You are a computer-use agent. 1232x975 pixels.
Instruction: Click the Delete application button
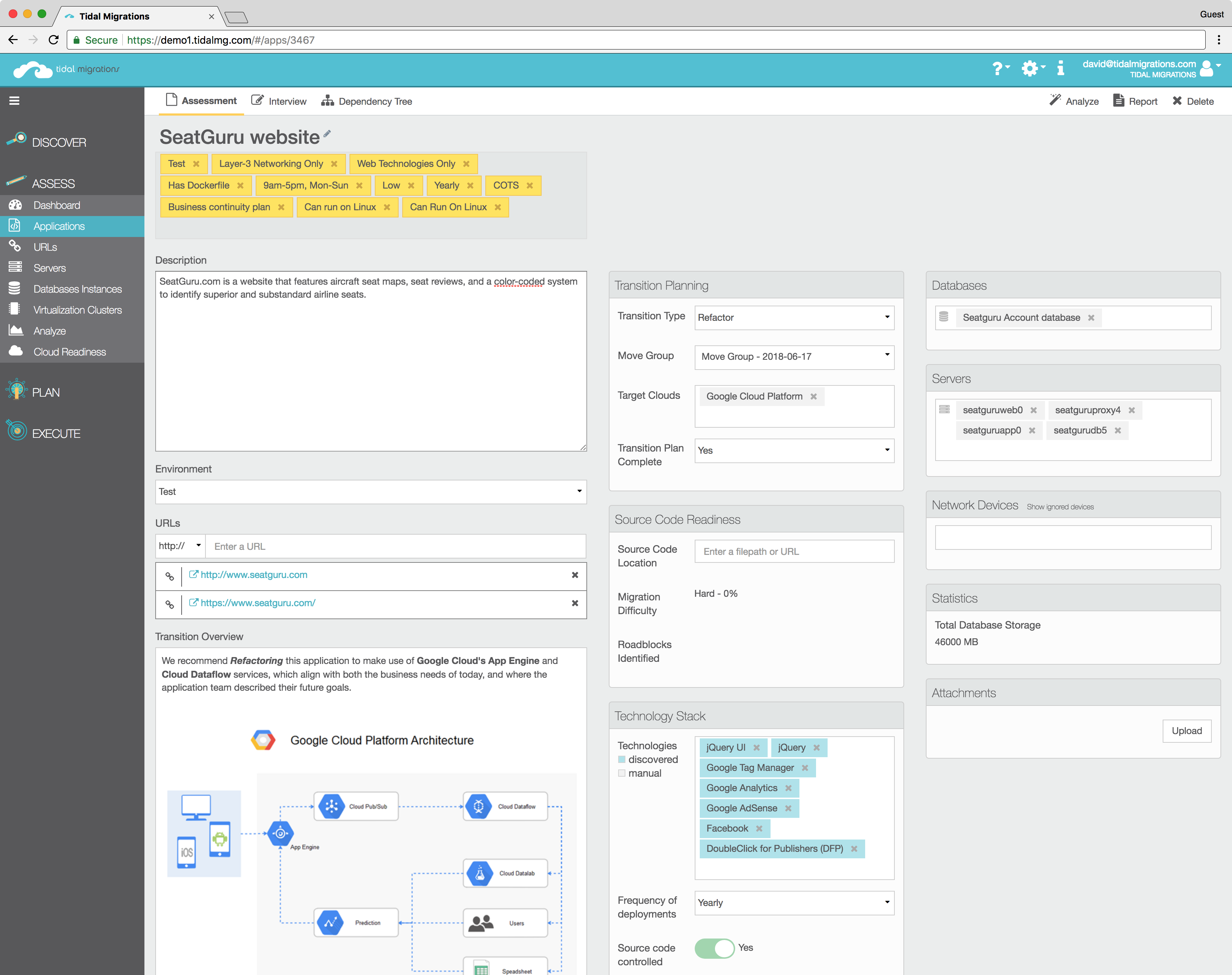pos(1193,101)
